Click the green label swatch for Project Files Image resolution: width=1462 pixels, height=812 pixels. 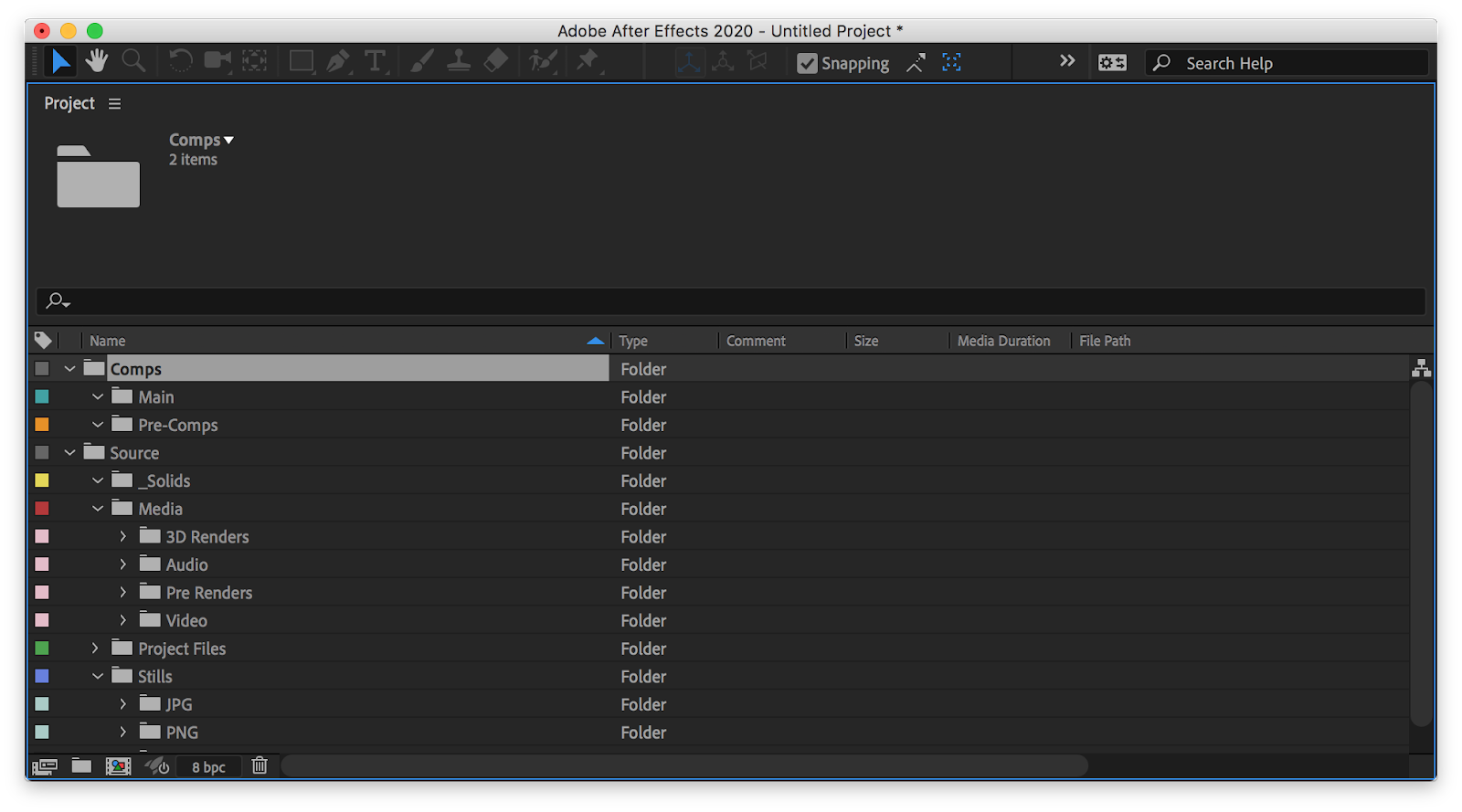pos(42,649)
